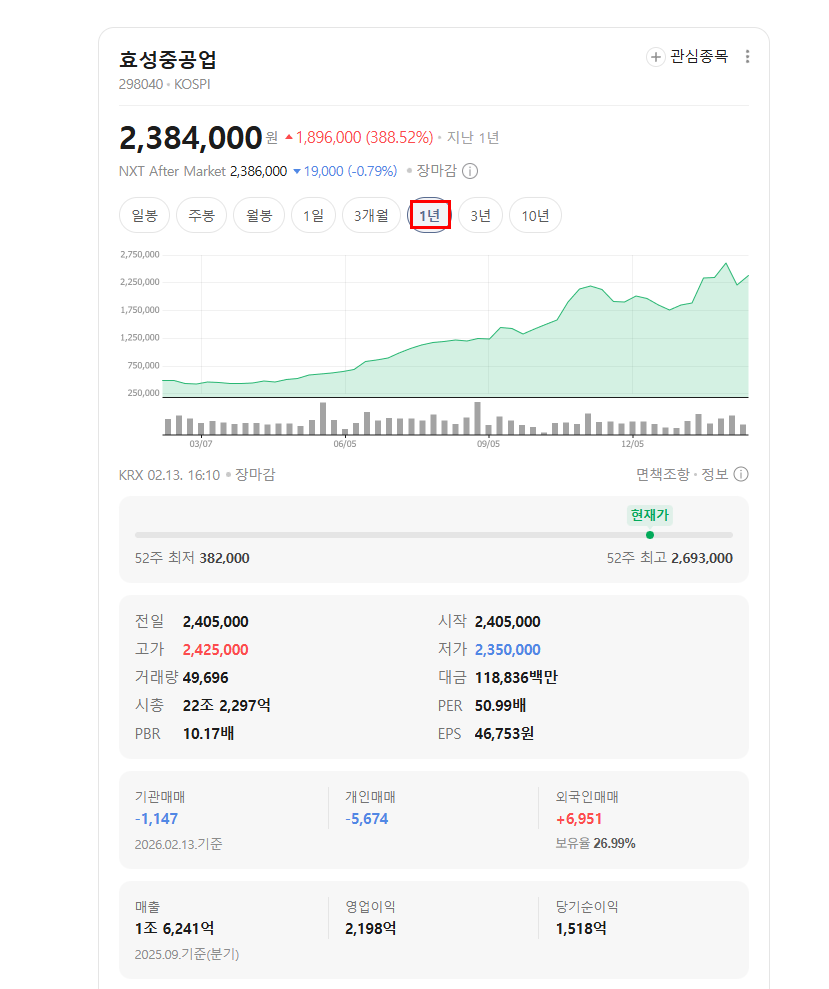Click the 매출 1조 6,241억 value
The height and width of the screenshot is (989, 829).
[x=174, y=929]
